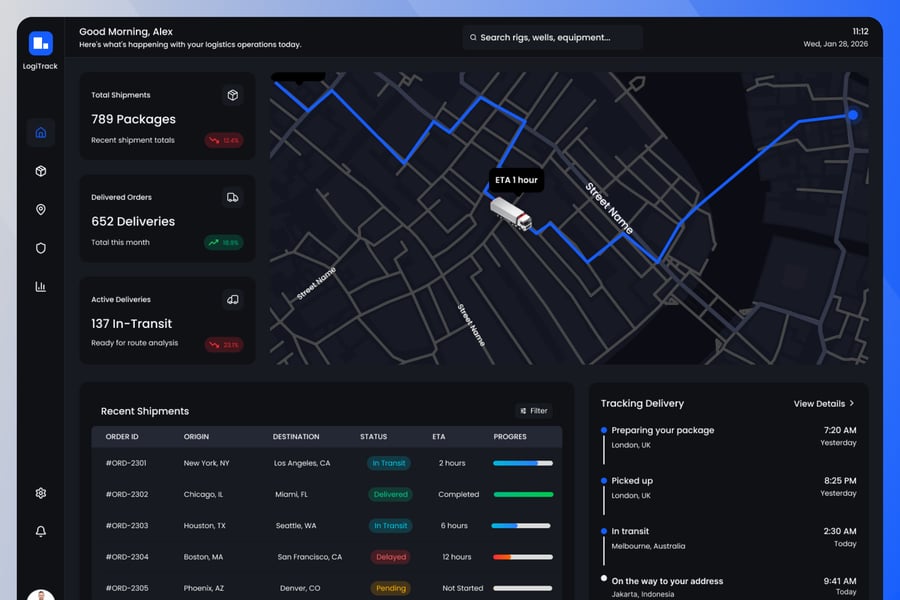Click the delivery truck marker on the map

tap(510, 213)
